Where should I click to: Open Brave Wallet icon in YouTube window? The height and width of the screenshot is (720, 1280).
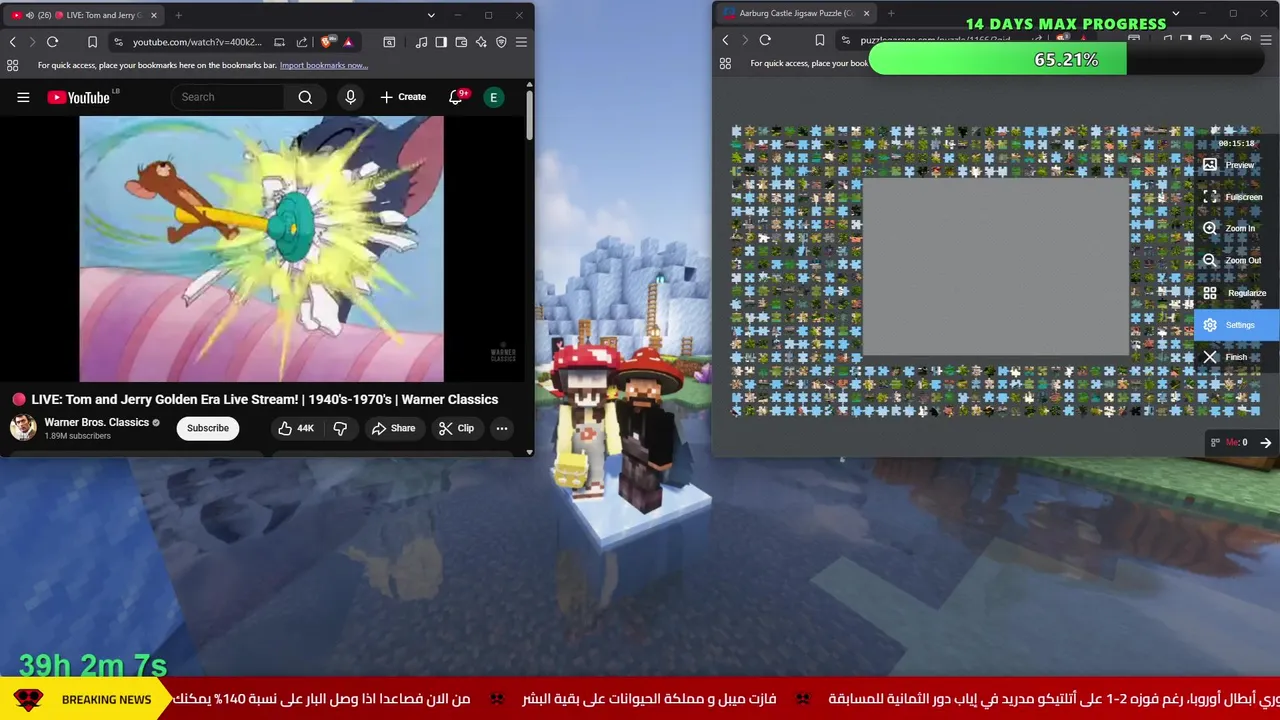pos(461,42)
